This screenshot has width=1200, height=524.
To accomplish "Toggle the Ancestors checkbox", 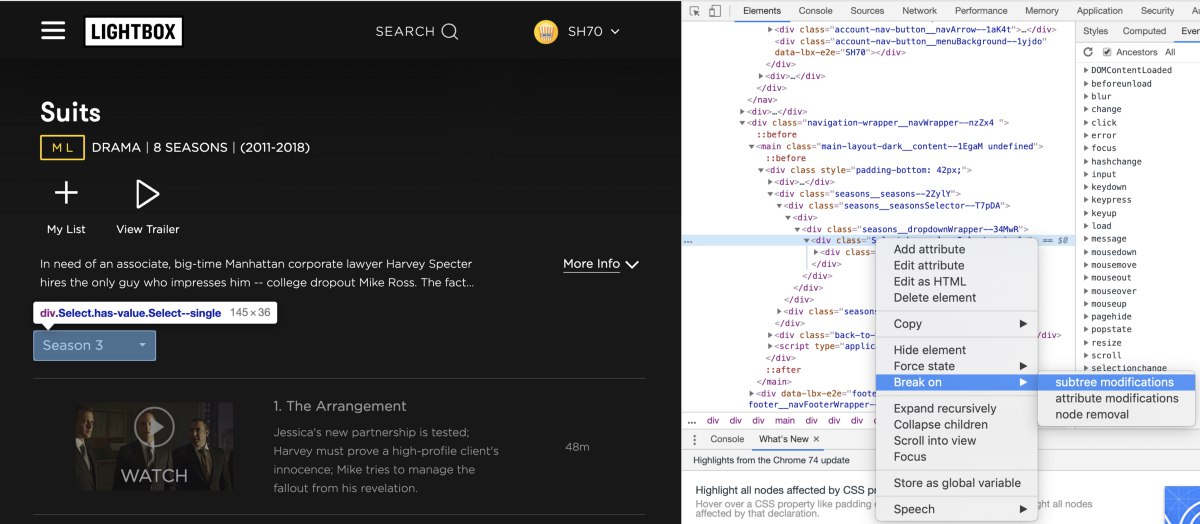I will [x=1108, y=52].
